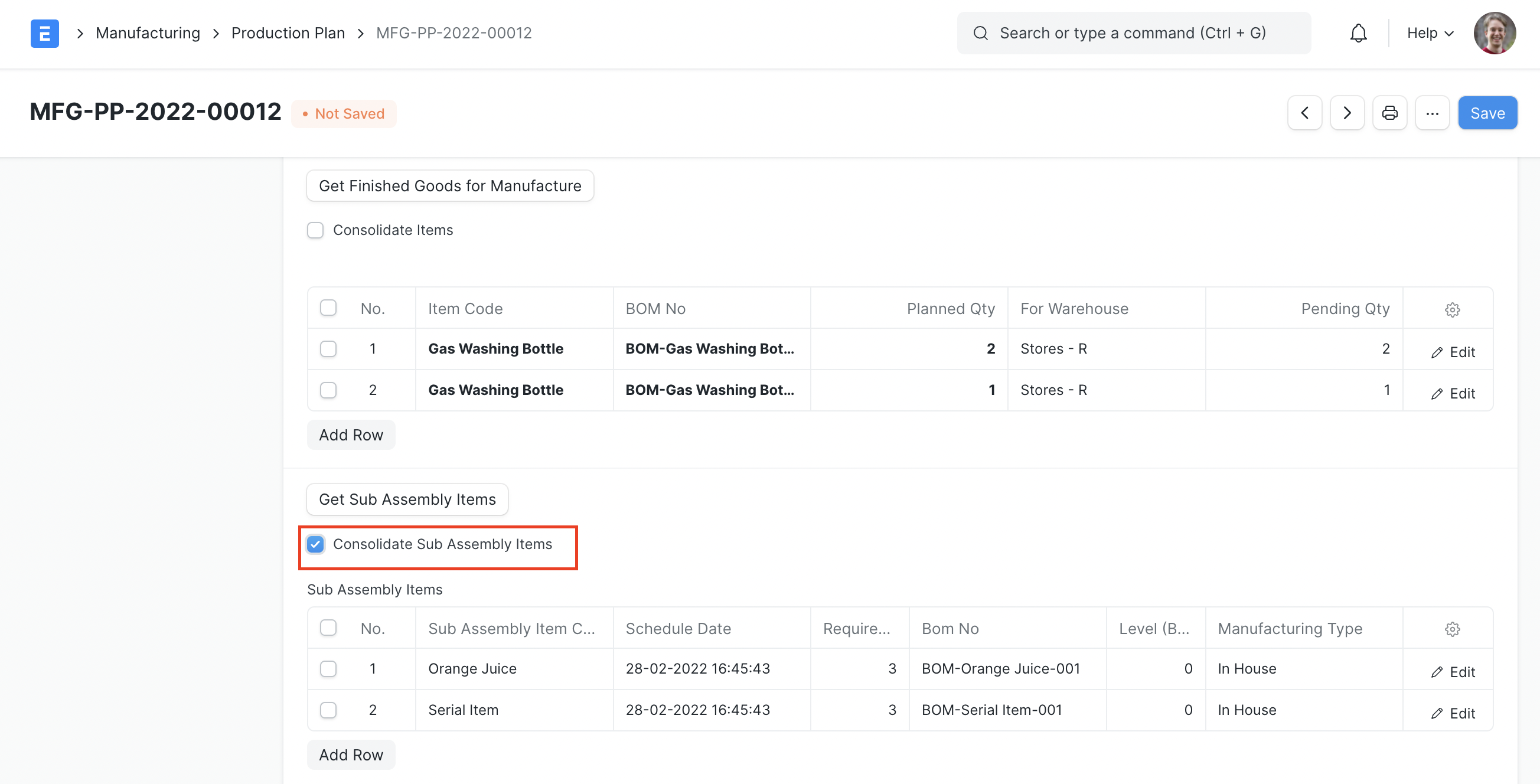Expand the Help dropdown
The width and height of the screenshot is (1540, 784).
[x=1430, y=33]
